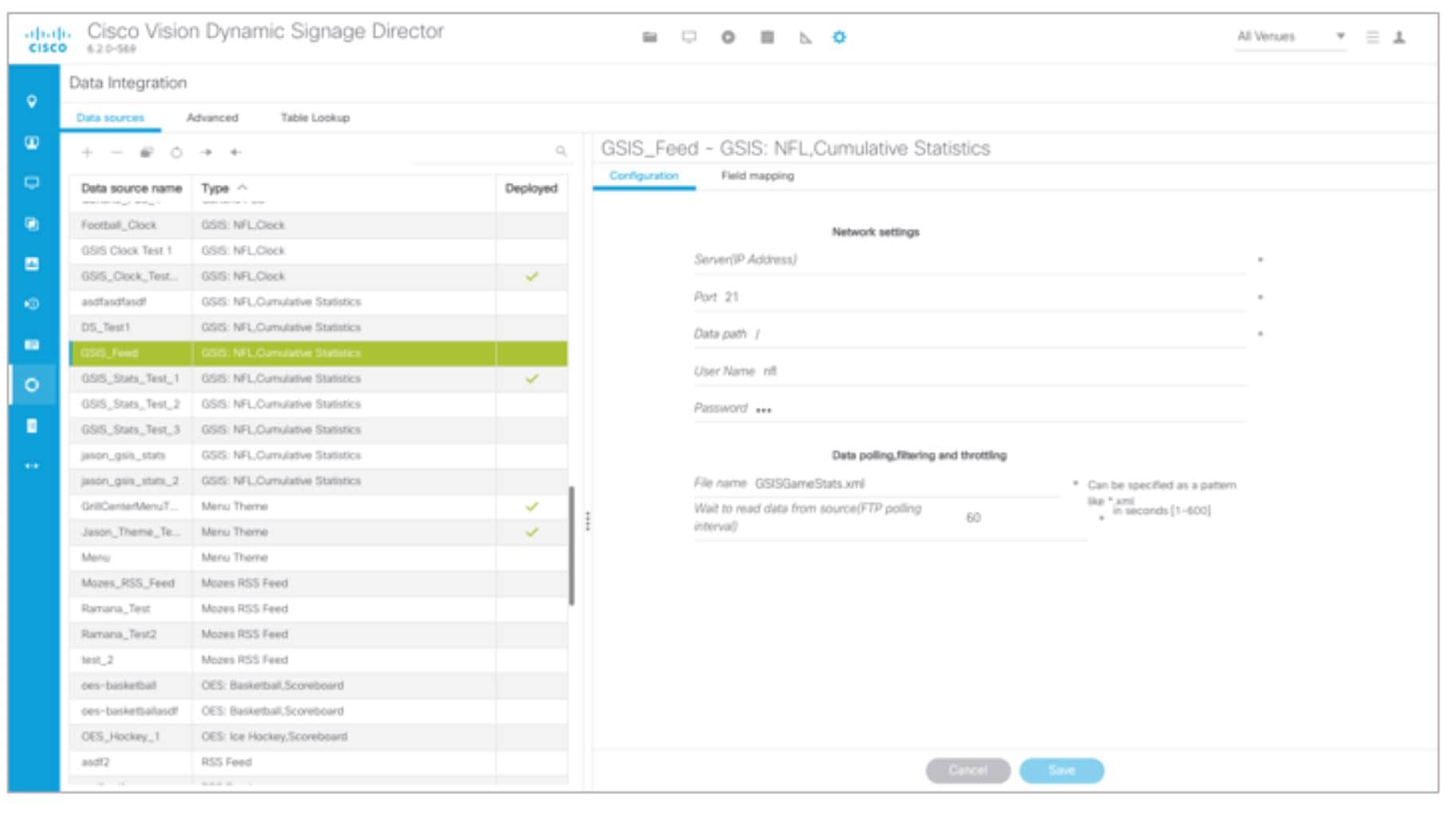This screenshot has width=1456, height=813.
Task: Select the DS_Test1 row
Action: point(319,328)
